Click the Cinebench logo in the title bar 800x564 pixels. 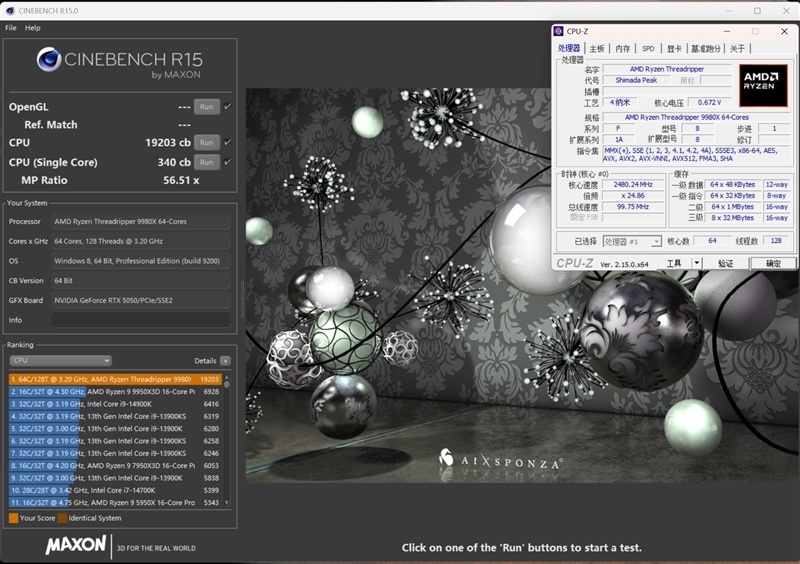point(9,9)
